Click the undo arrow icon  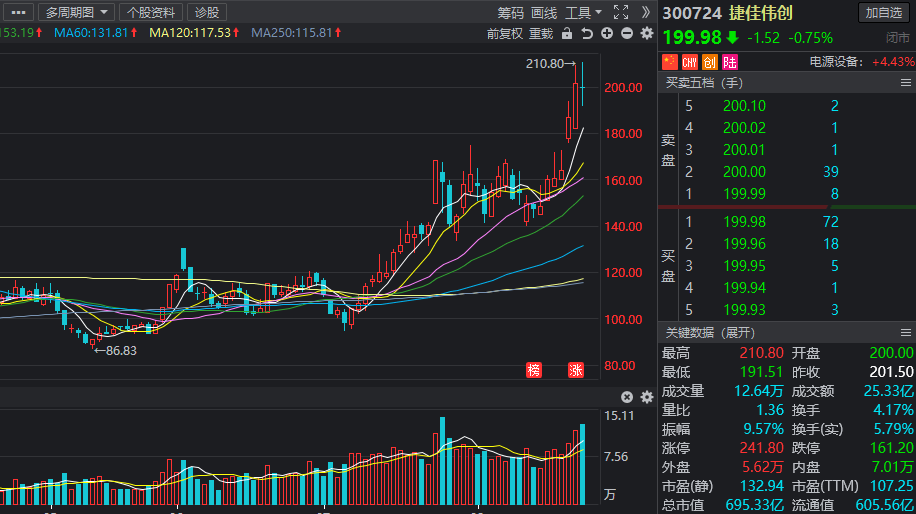[587, 33]
